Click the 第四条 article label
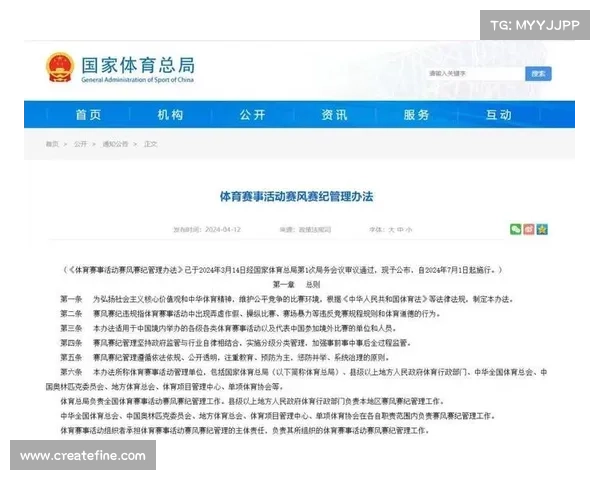 (71, 343)
